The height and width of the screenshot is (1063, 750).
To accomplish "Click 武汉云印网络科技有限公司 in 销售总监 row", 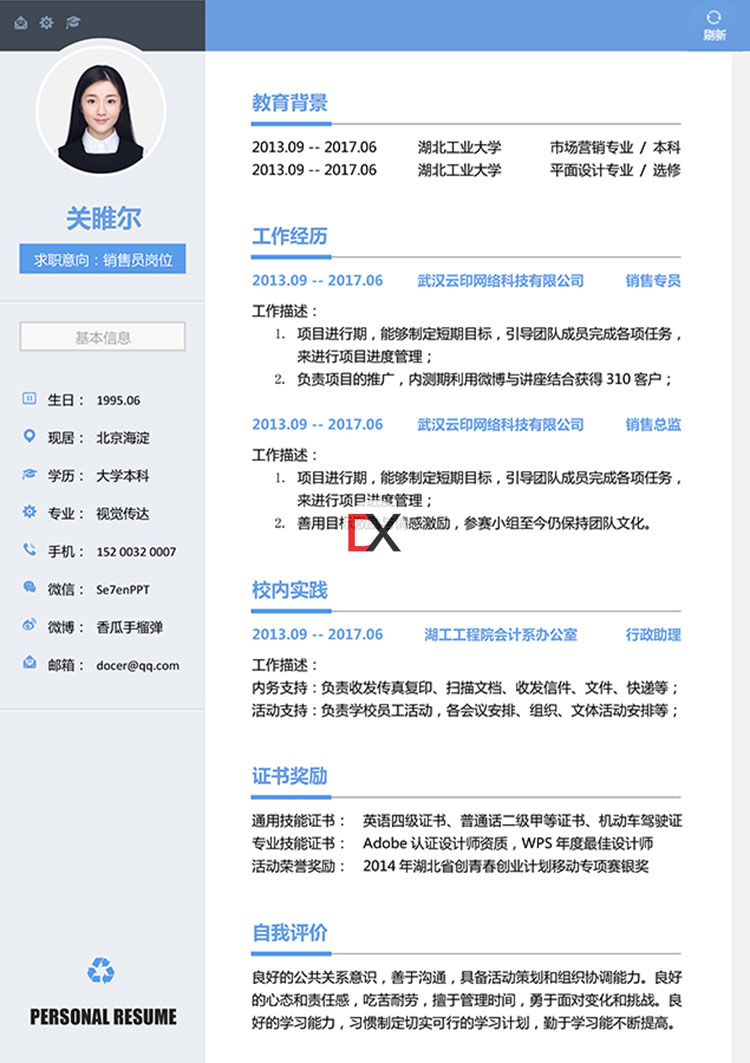I will pos(500,424).
